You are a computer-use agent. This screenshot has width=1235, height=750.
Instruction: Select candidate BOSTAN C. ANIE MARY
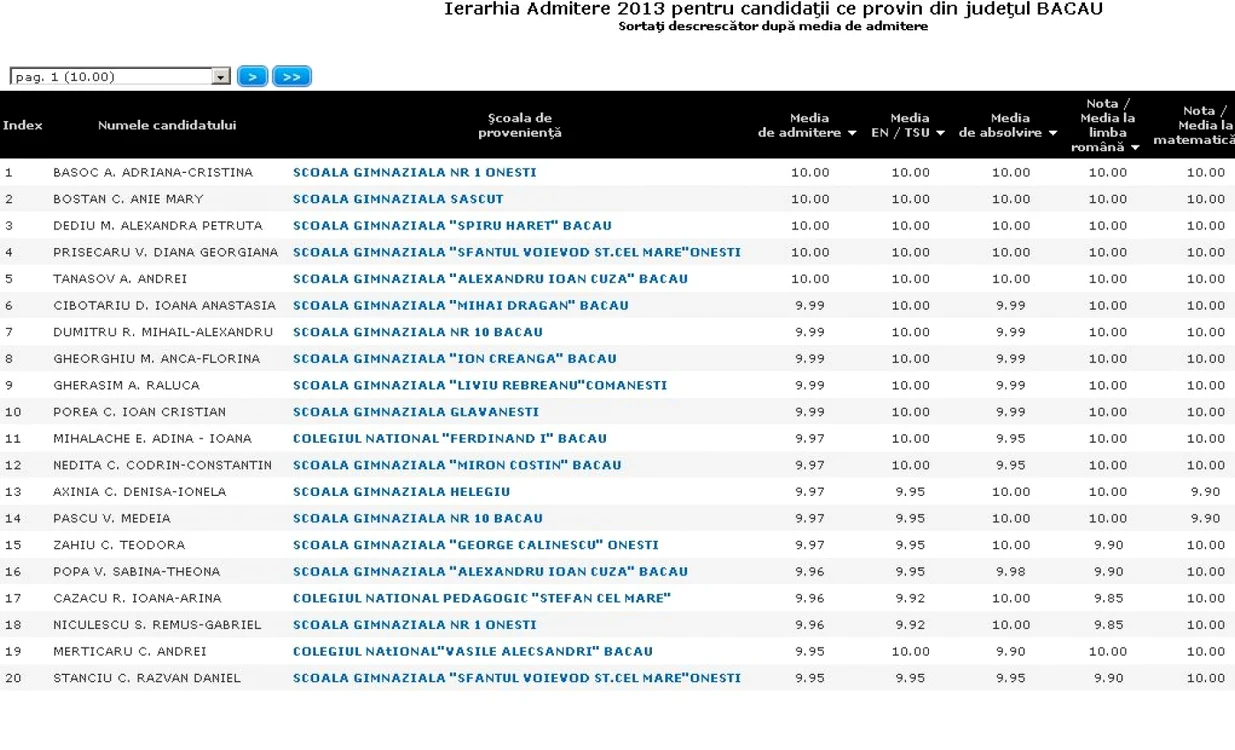(128, 199)
